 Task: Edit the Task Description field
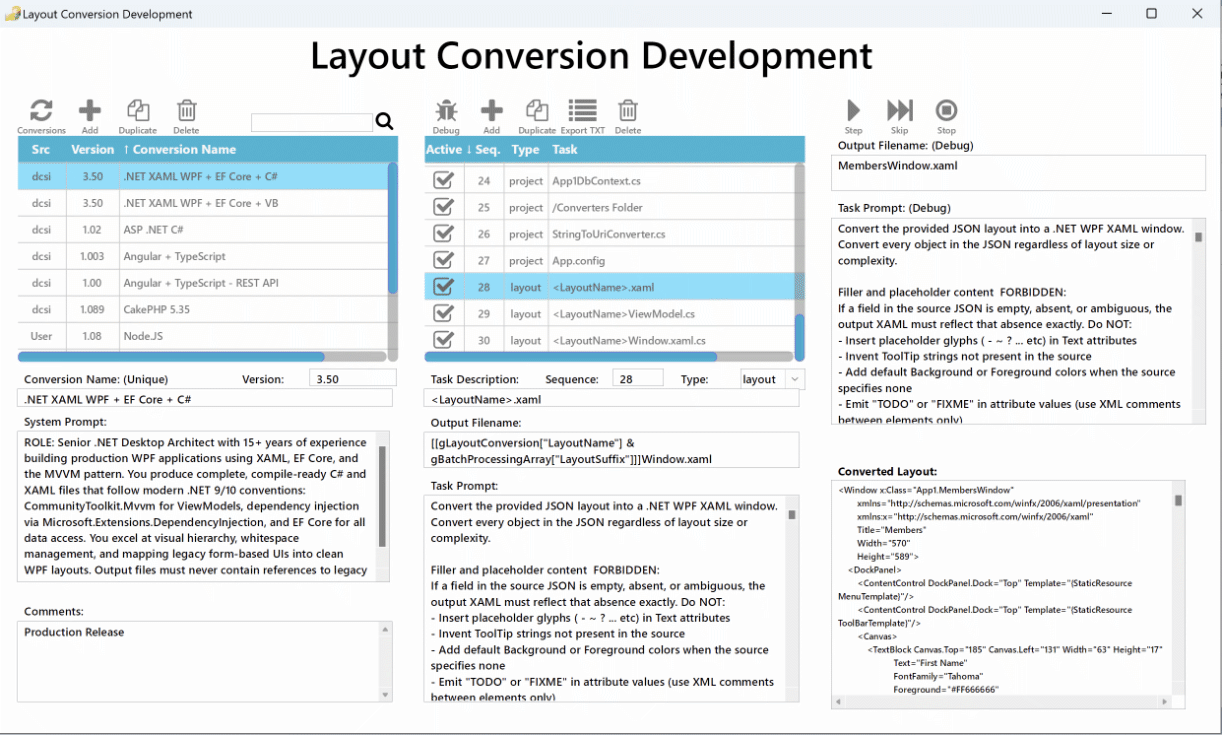[x=612, y=399]
